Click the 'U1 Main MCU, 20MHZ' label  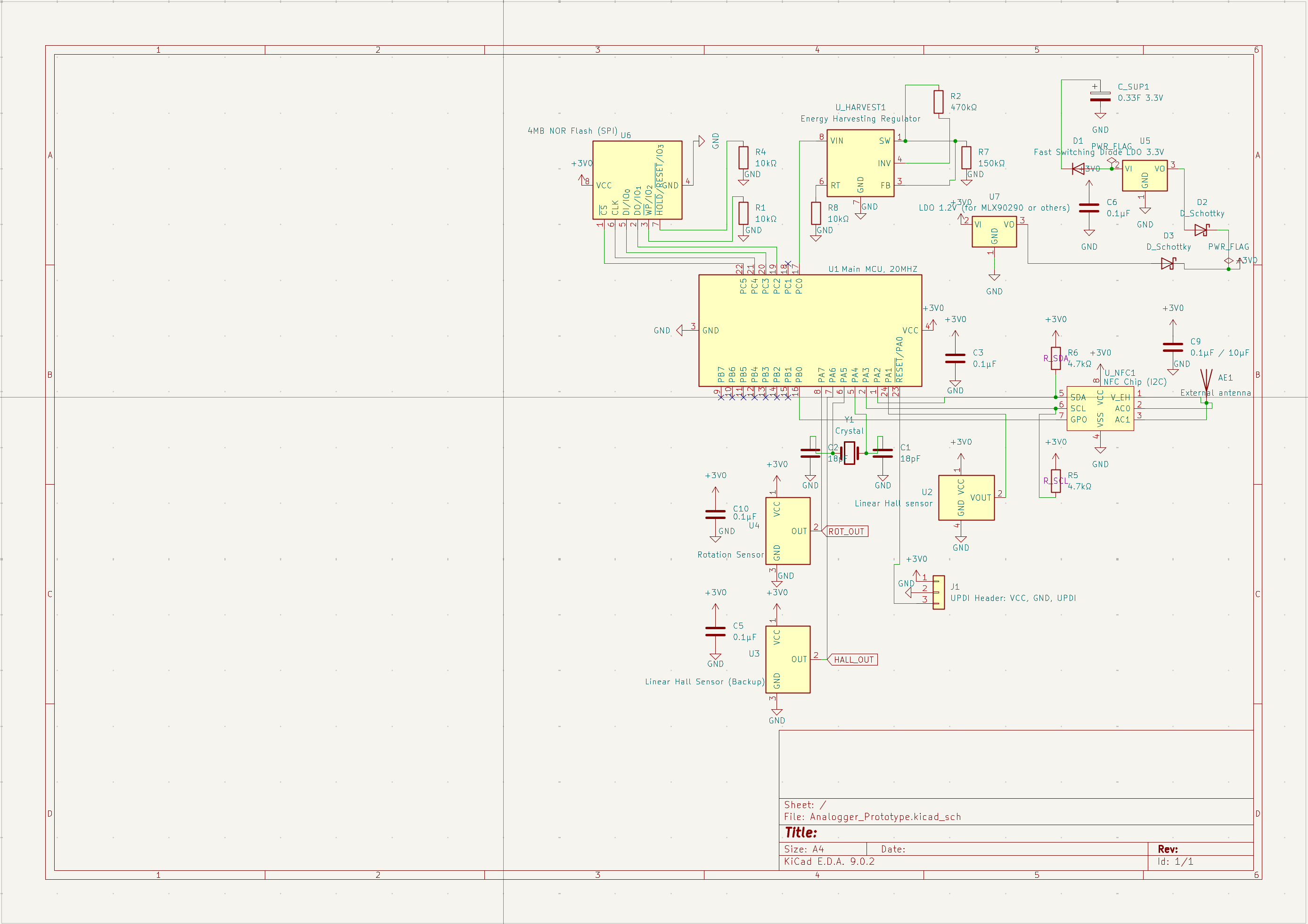[873, 269]
